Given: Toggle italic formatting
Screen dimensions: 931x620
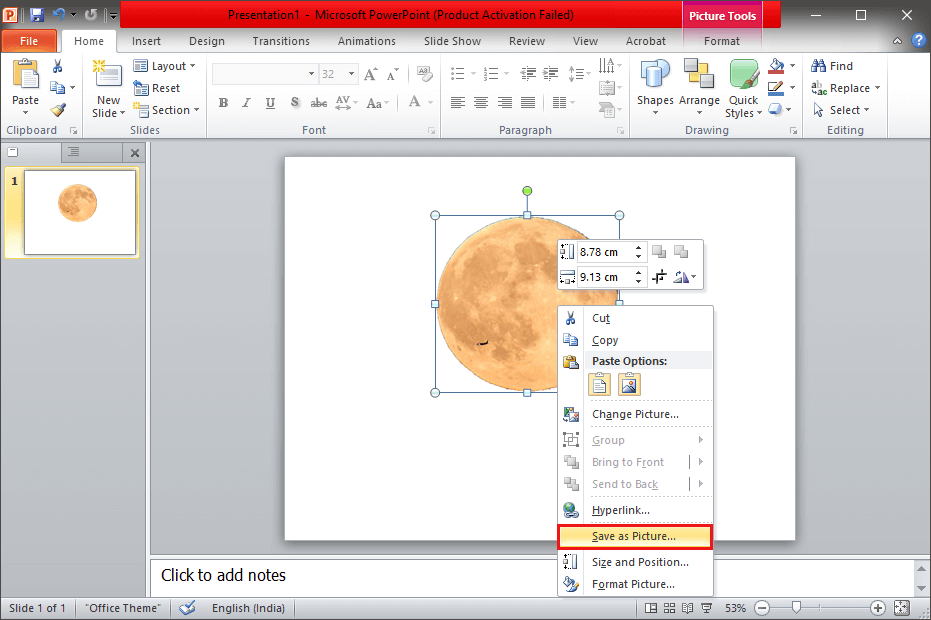Looking at the screenshot, I should (247, 101).
